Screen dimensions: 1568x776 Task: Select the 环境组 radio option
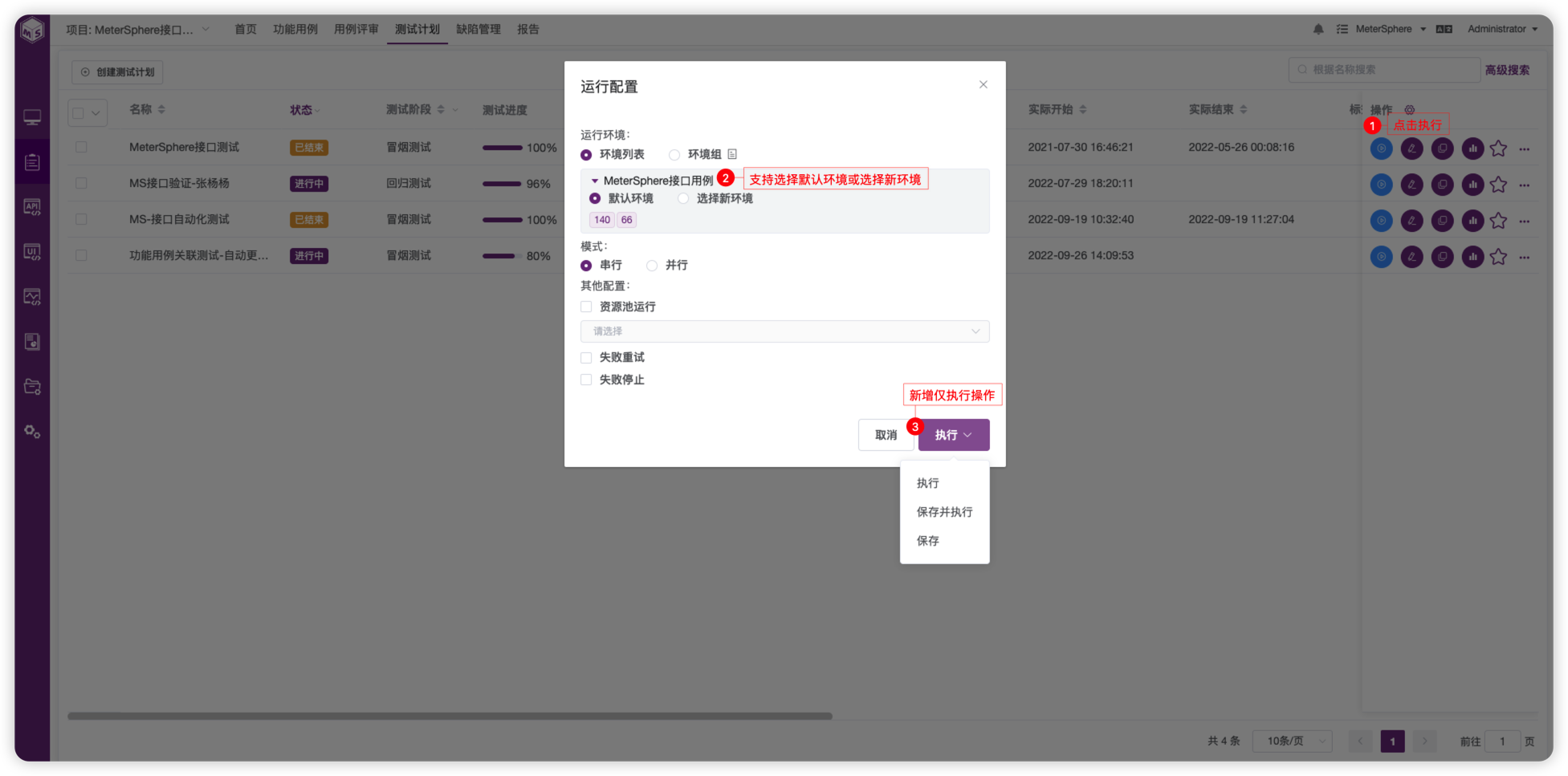coord(674,155)
